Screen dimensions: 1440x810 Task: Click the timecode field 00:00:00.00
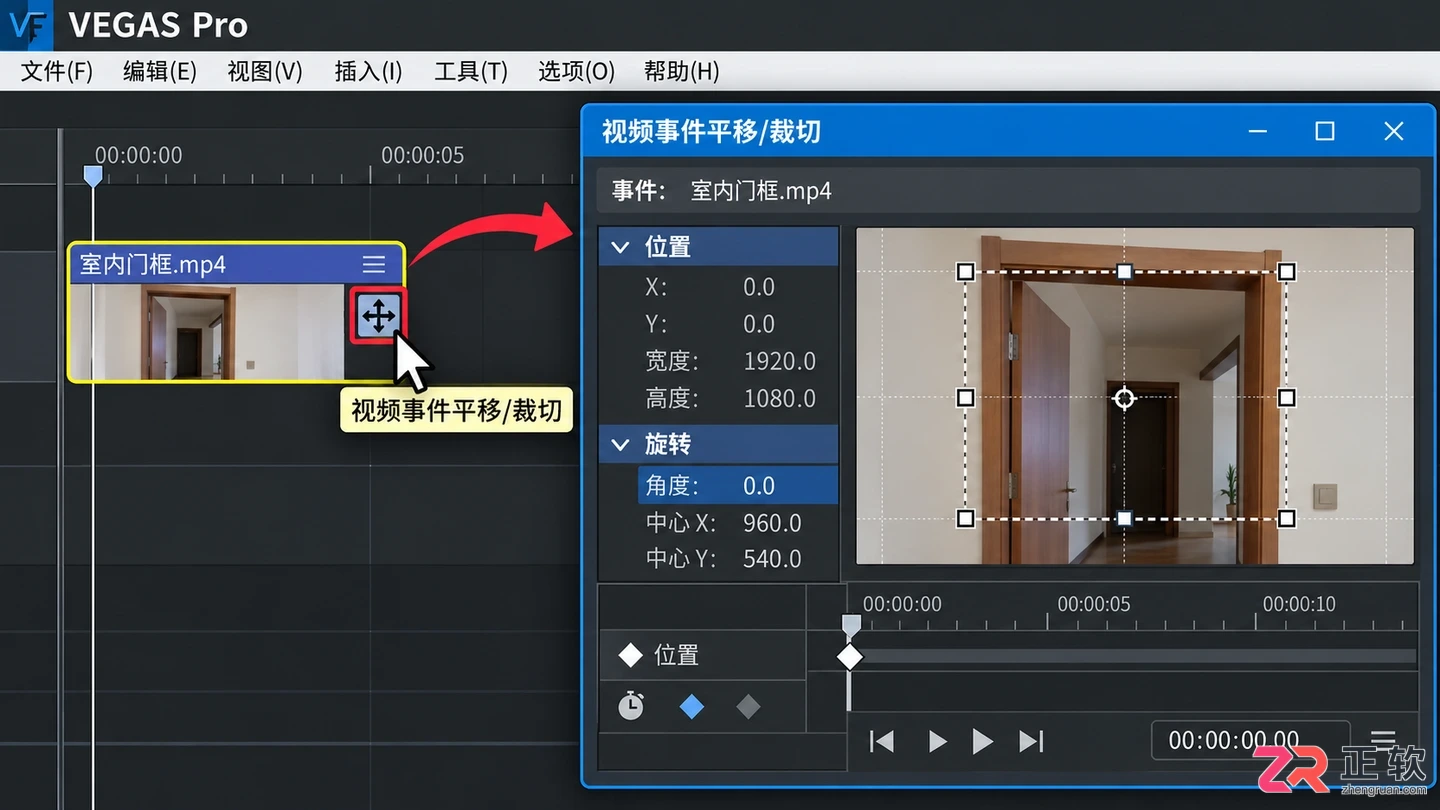pyautogui.click(x=1251, y=740)
